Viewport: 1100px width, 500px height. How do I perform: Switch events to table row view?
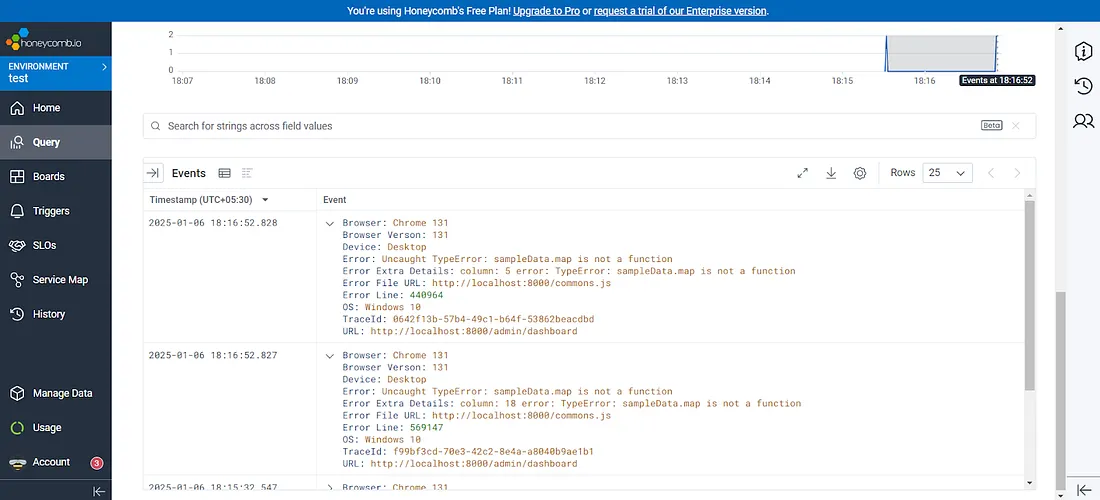pos(224,173)
